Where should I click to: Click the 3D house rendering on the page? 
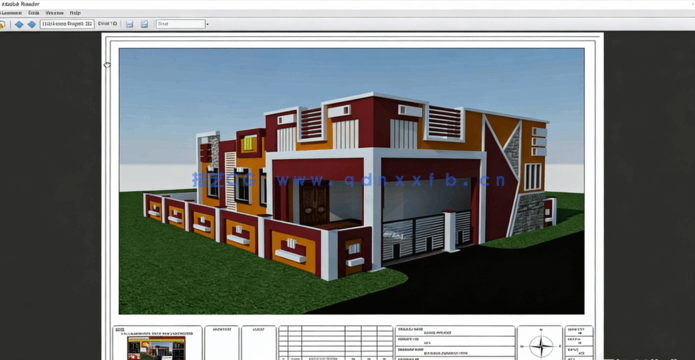point(351,181)
